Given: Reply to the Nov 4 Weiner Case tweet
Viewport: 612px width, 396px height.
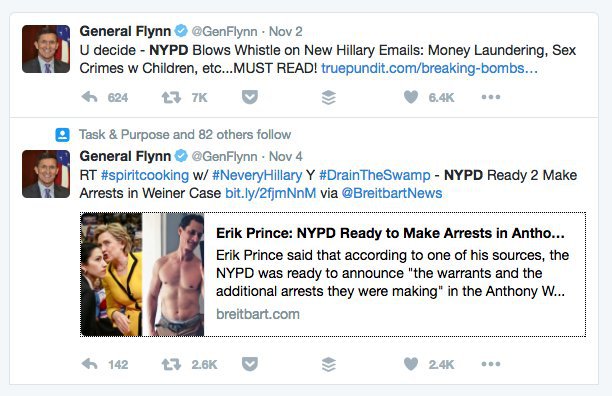Looking at the screenshot, I should point(89,364).
